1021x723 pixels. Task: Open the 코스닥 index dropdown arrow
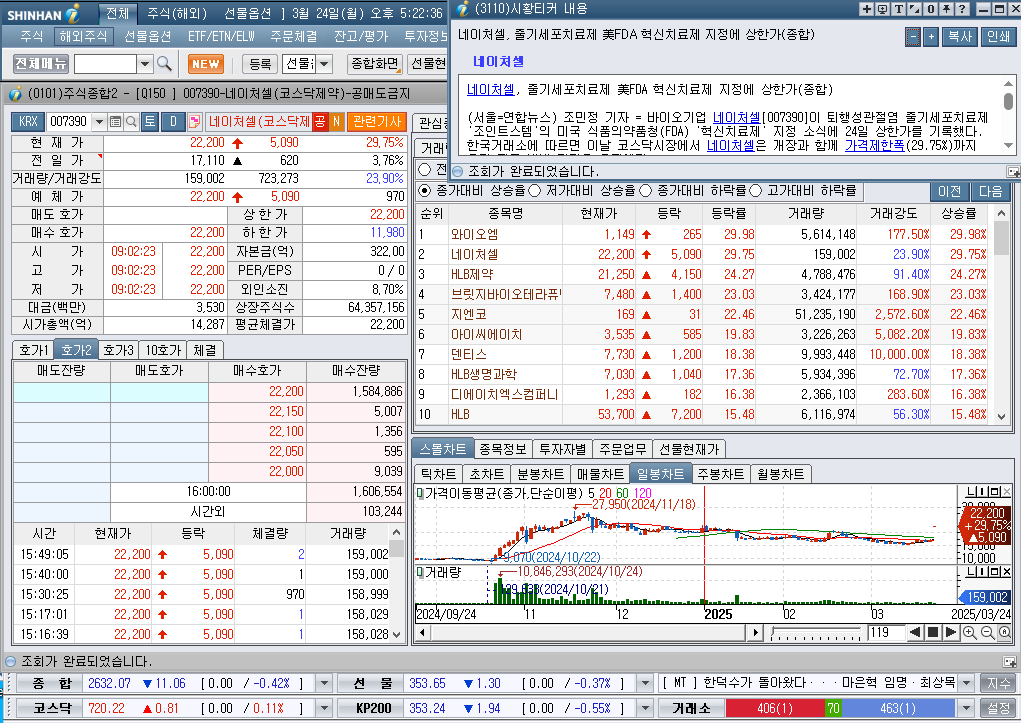324,708
